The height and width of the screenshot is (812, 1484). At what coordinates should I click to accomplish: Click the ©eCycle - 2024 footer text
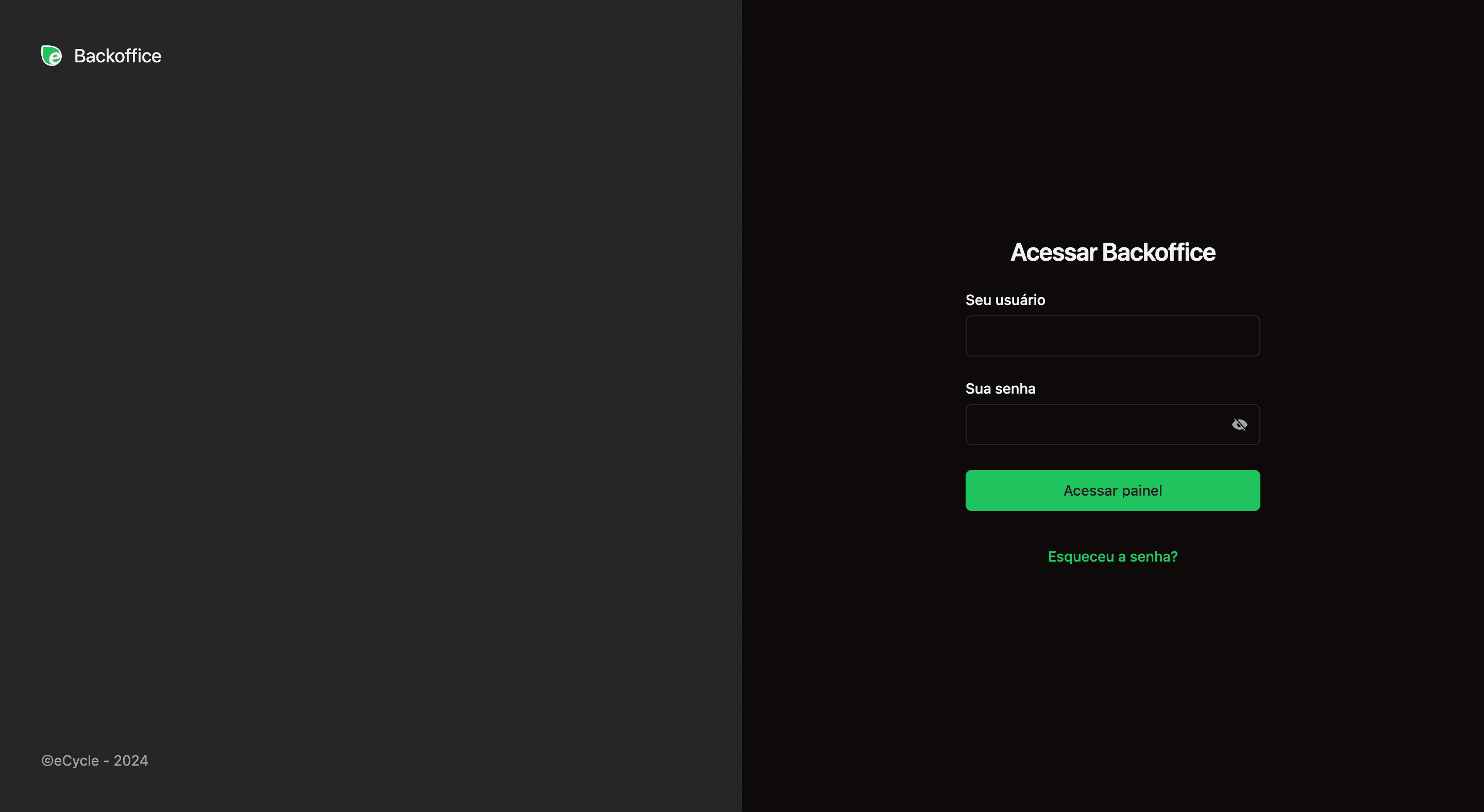pos(94,761)
